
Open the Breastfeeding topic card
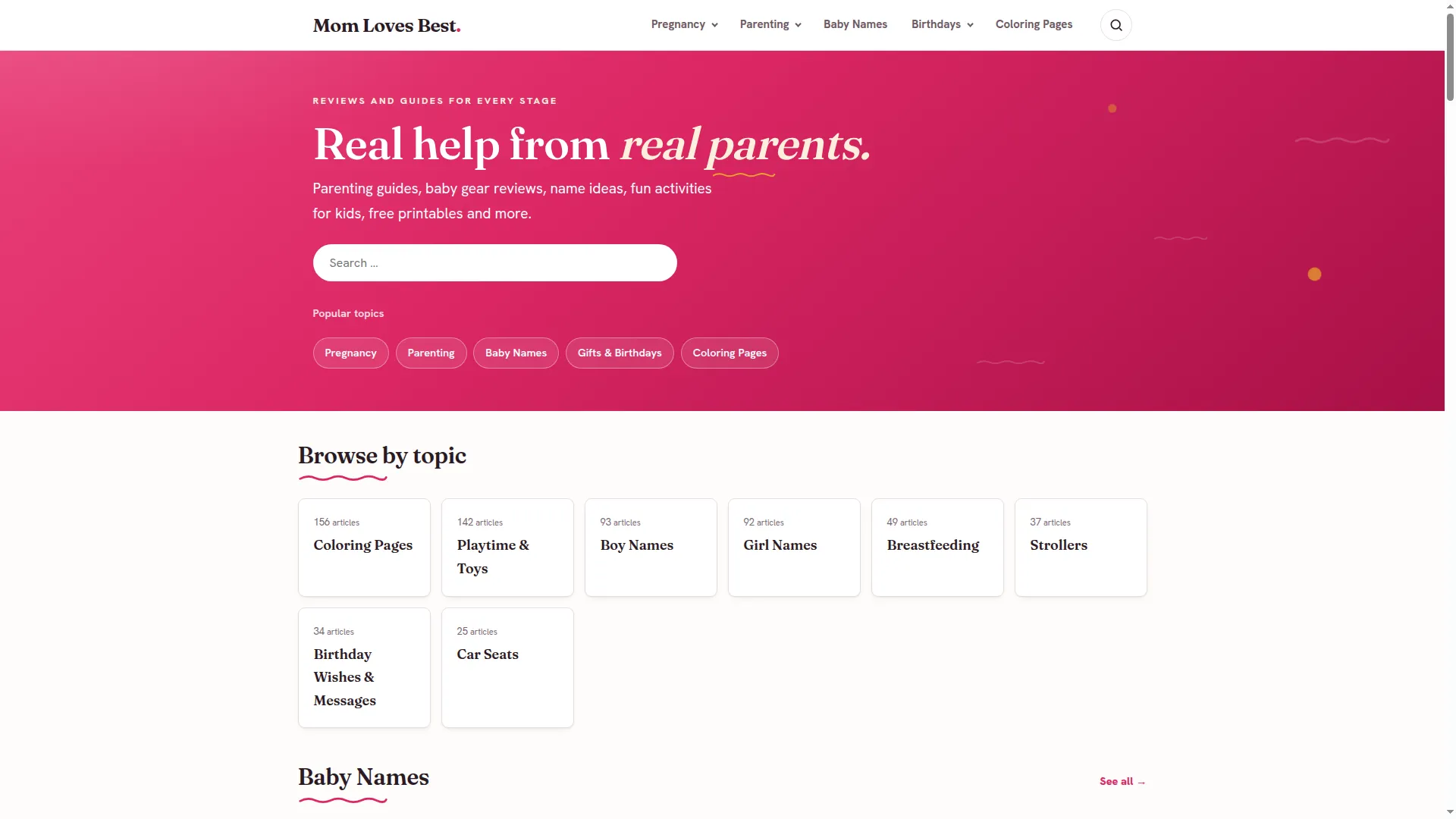[937, 548]
